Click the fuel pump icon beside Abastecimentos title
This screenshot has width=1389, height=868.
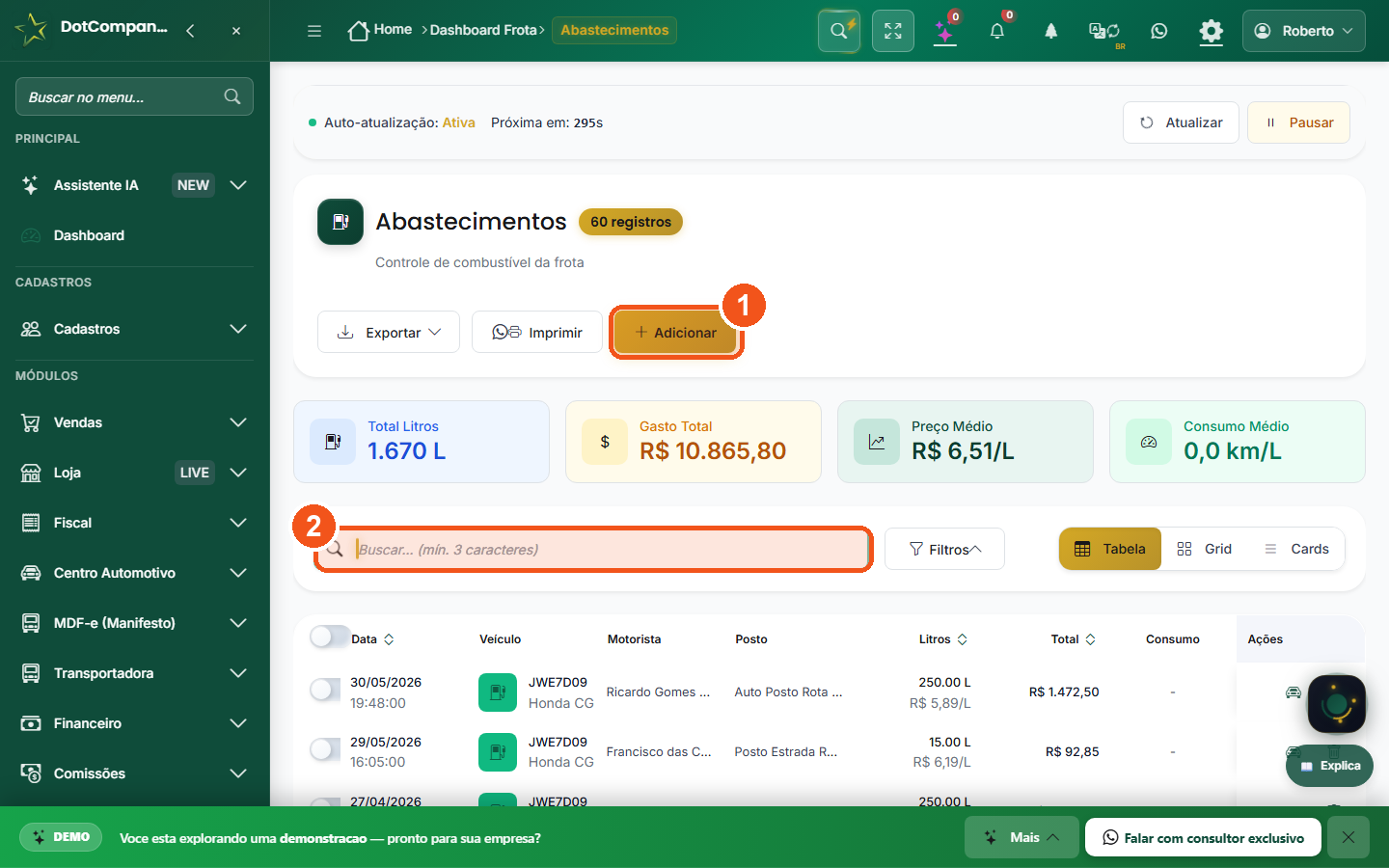pyautogui.click(x=340, y=222)
